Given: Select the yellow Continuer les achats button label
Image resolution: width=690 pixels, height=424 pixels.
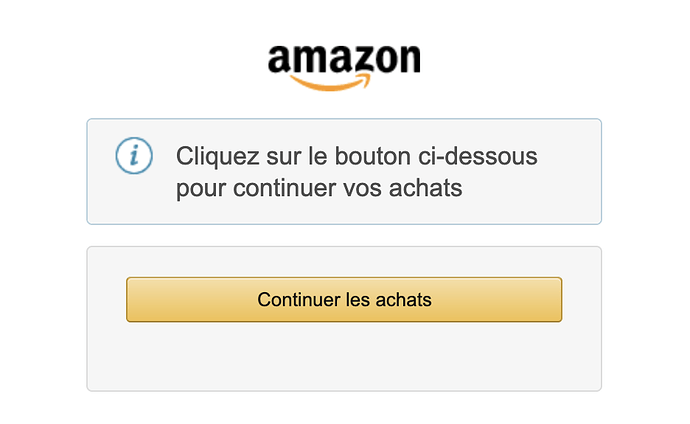Looking at the screenshot, I should pyautogui.click(x=344, y=299).
